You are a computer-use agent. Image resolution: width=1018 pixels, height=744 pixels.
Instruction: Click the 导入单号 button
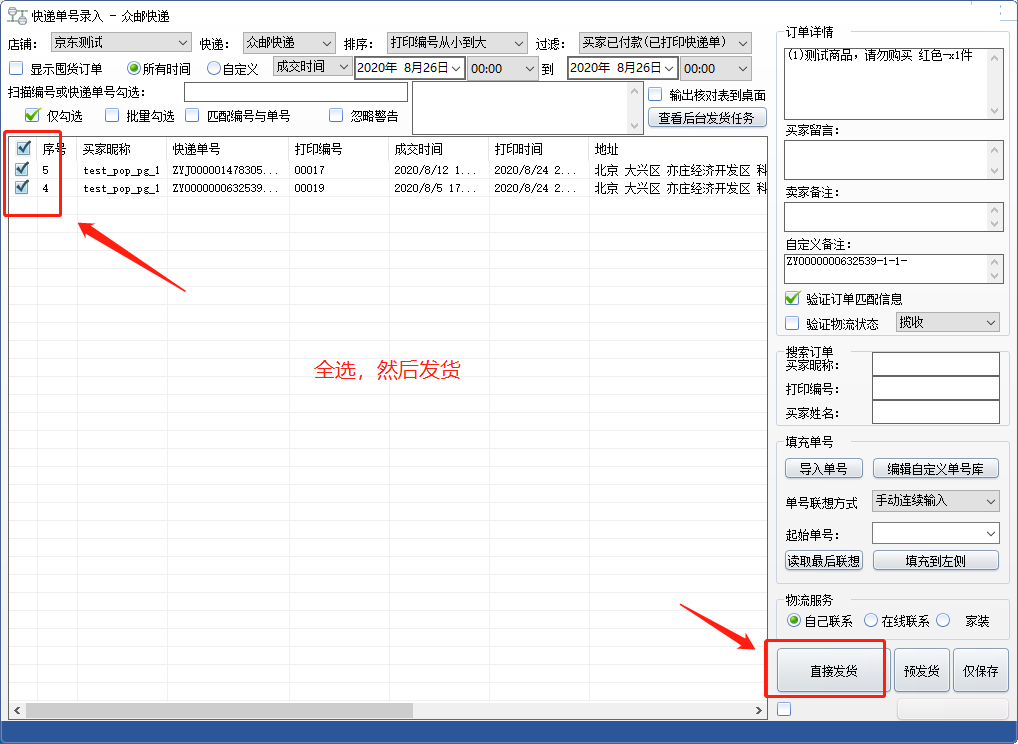pos(823,469)
